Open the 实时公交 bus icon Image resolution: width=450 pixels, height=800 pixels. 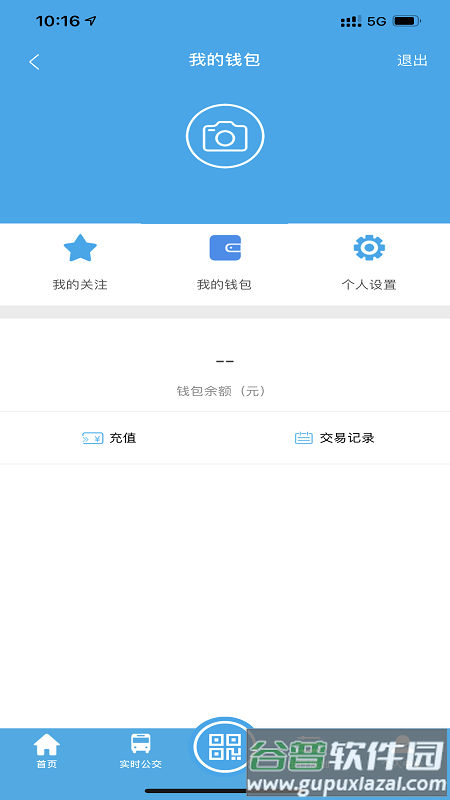(141, 743)
